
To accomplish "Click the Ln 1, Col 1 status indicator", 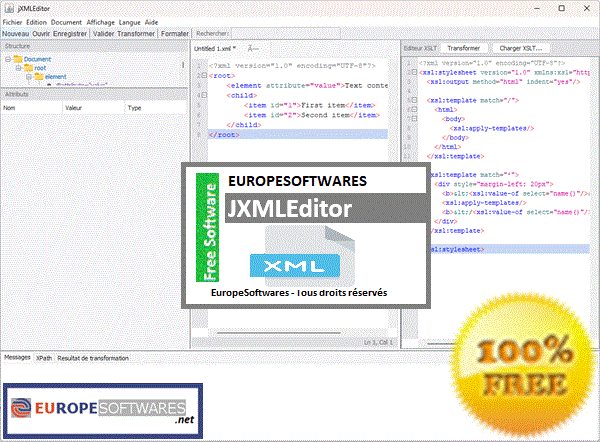I will pos(378,342).
